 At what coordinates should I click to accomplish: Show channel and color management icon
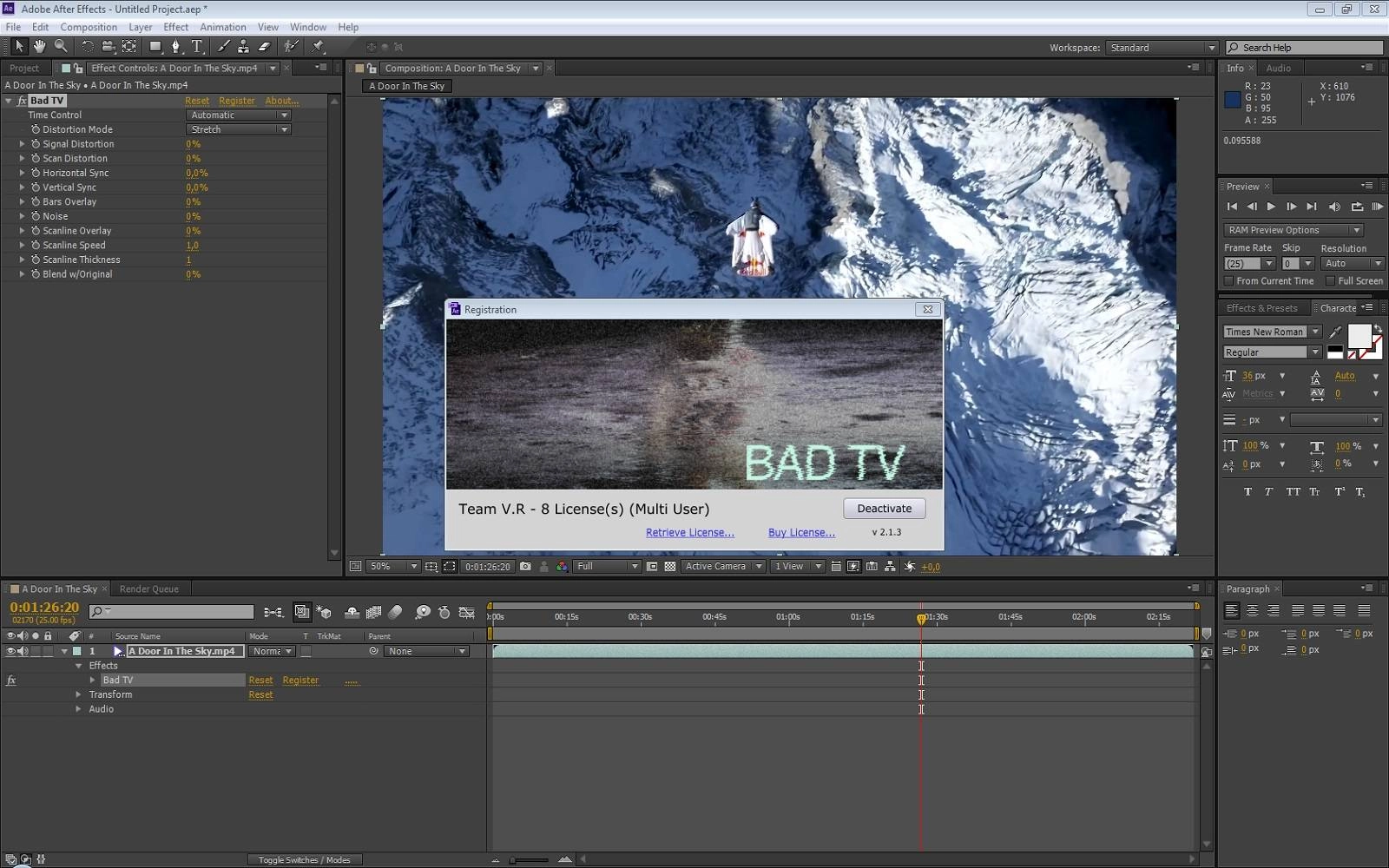click(x=562, y=566)
